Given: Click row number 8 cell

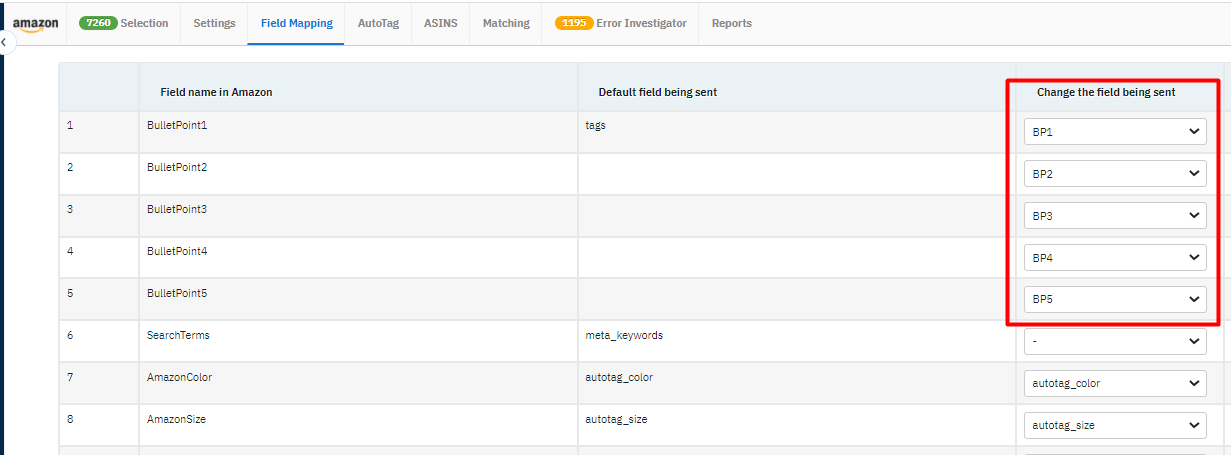Looking at the screenshot, I should tap(99, 425).
